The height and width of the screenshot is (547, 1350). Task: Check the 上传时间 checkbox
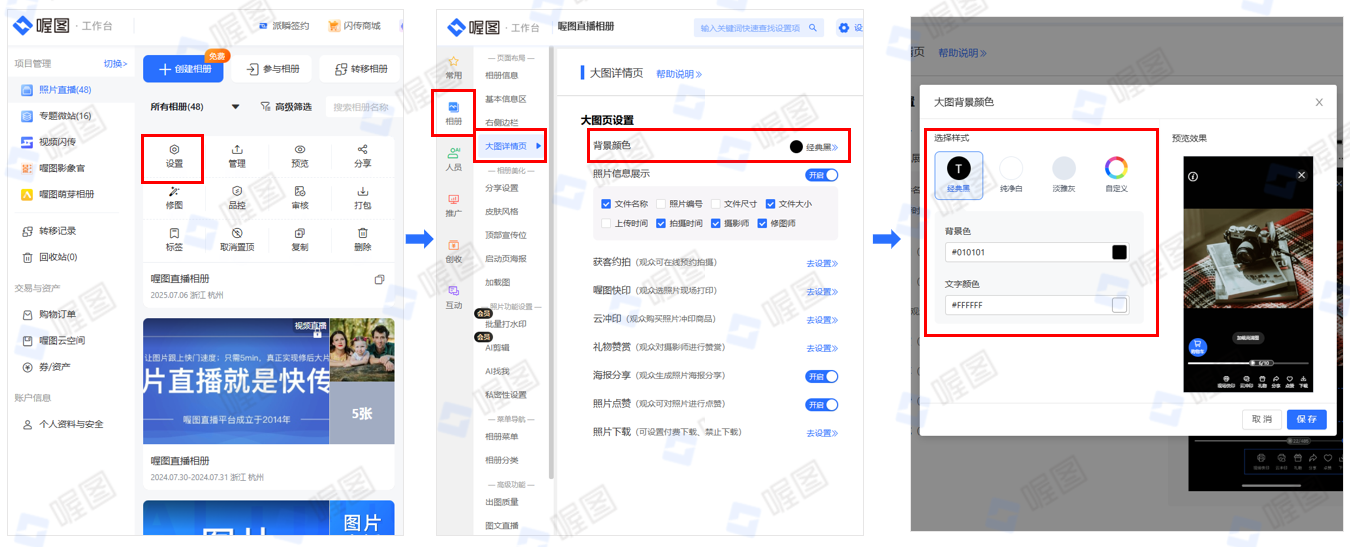pyautogui.click(x=606, y=224)
